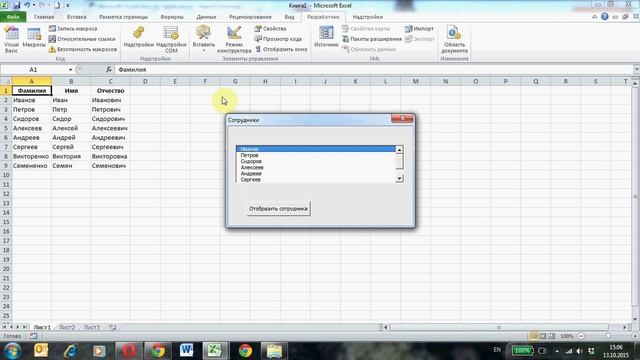
Task: Click View Code button
Action: click(x=278, y=39)
